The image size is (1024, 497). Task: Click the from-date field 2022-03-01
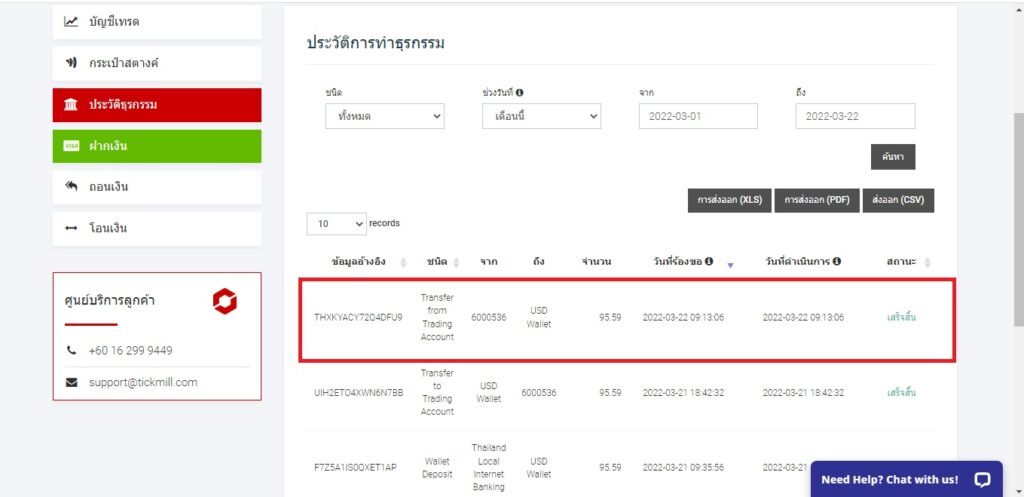[x=698, y=117]
